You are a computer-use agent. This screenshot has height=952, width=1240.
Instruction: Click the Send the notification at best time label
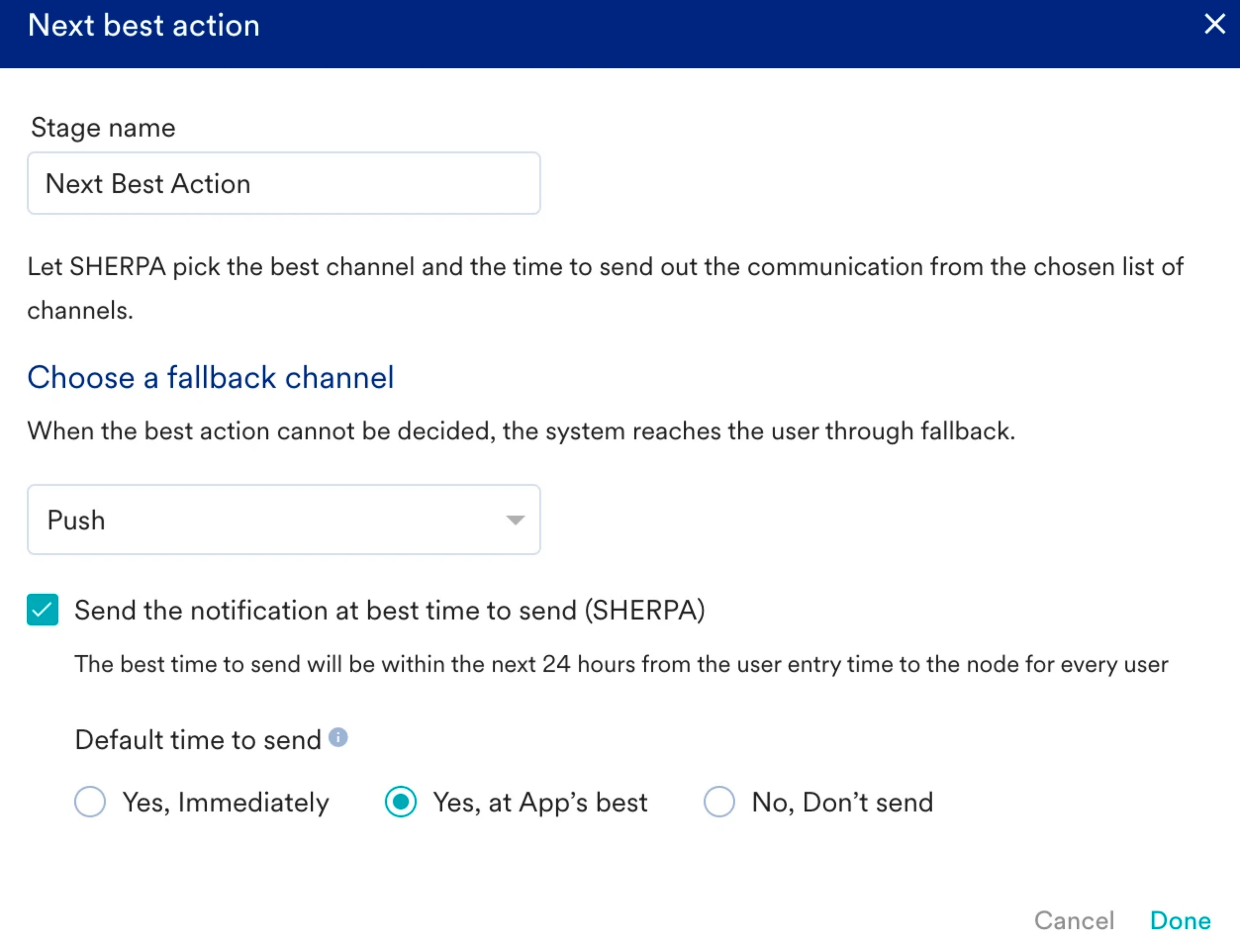pos(389,610)
